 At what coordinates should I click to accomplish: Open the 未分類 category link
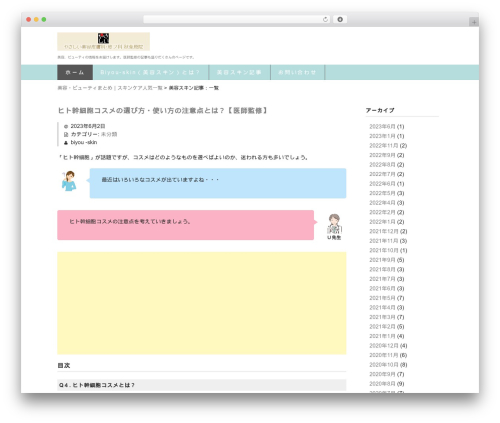point(109,134)
